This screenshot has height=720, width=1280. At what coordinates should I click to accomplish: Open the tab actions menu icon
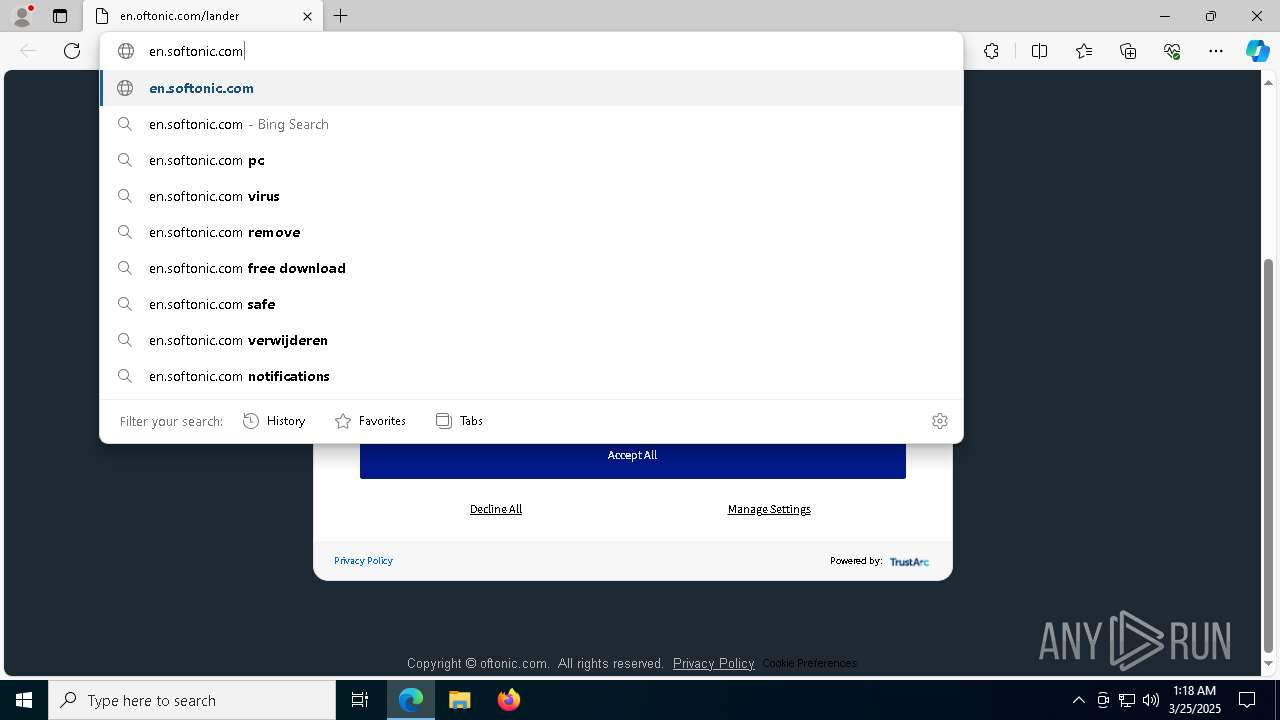pos(60,16)
